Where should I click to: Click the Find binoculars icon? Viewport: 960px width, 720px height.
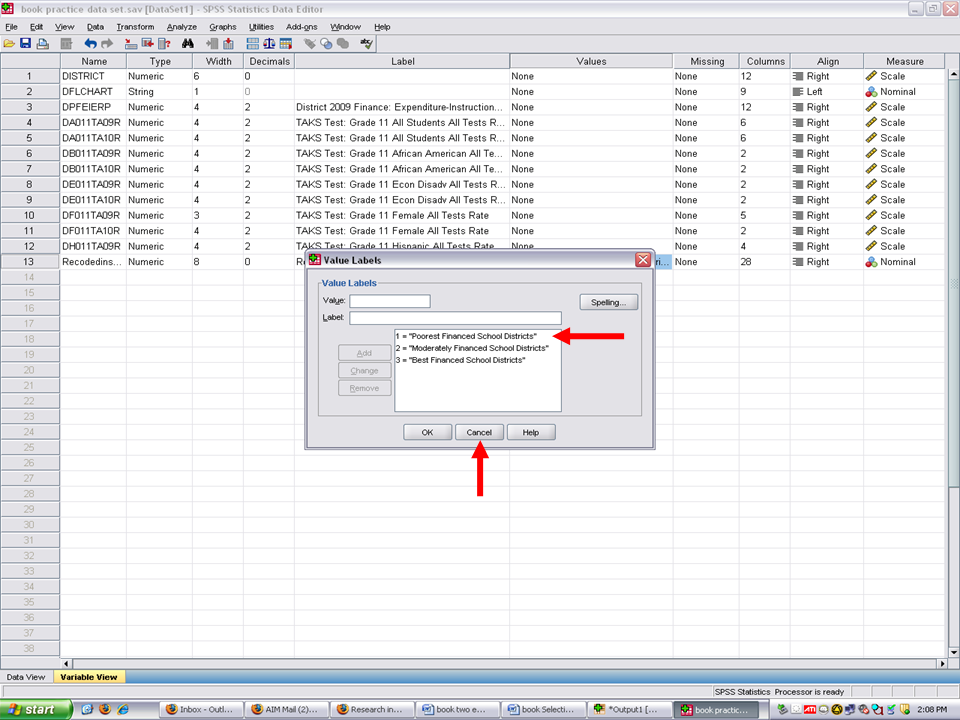(187, 44)
